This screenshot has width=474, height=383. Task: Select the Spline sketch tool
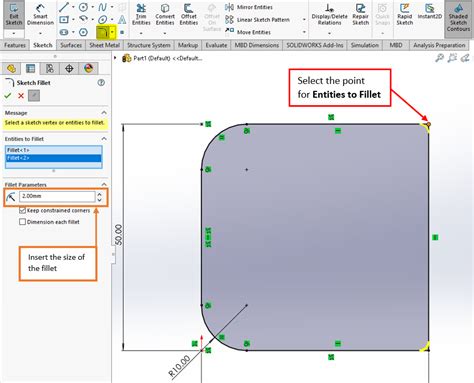(x=103, y=7)
